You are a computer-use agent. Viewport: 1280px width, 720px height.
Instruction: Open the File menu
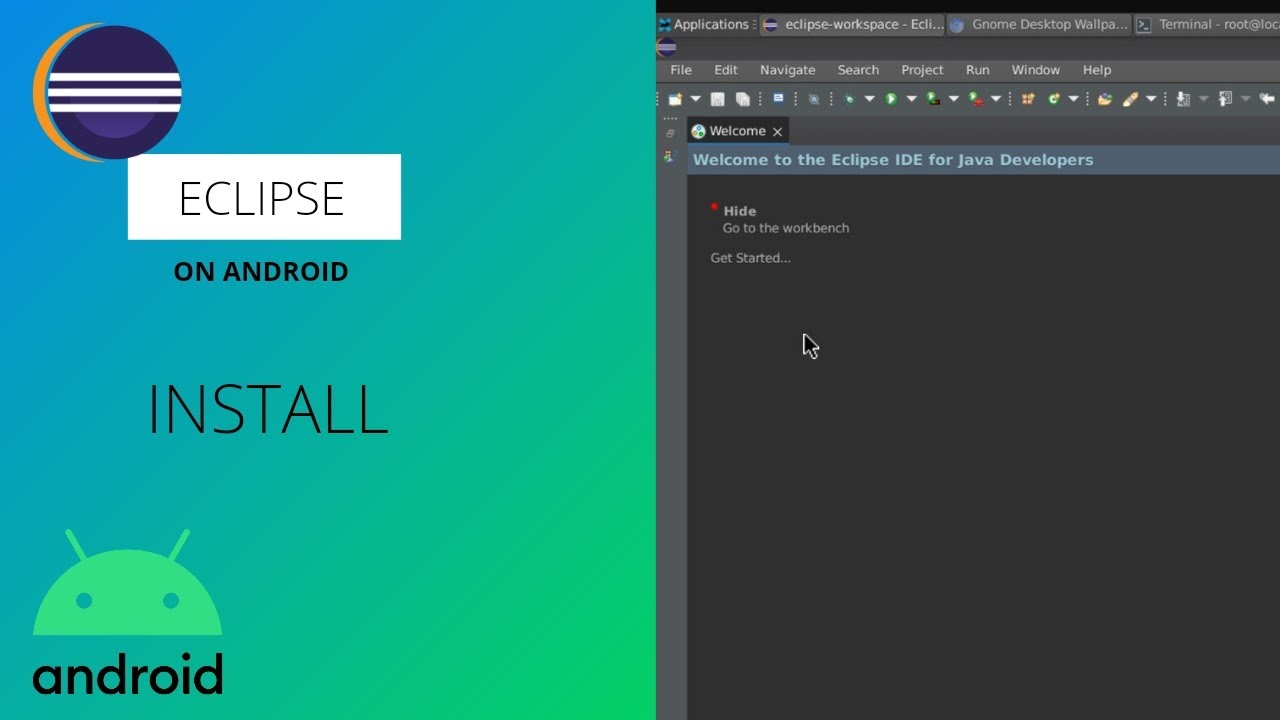(x=681, y=70)
